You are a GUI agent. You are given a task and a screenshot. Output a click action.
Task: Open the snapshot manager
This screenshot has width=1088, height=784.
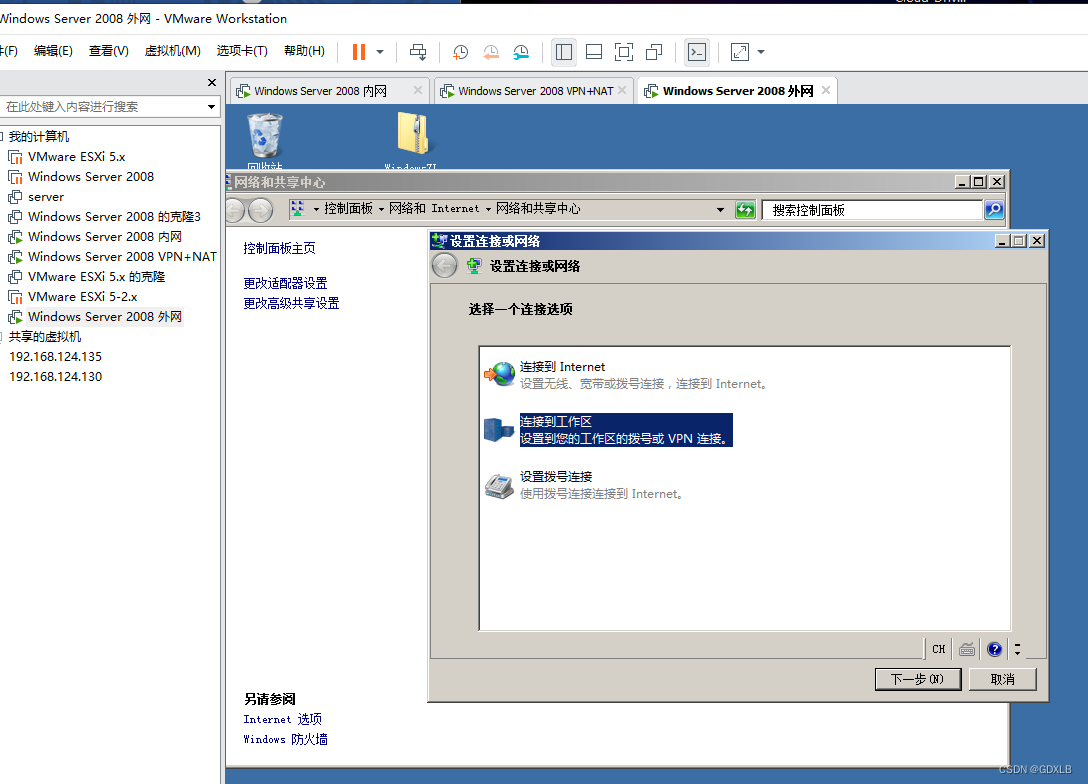point(521,52)
